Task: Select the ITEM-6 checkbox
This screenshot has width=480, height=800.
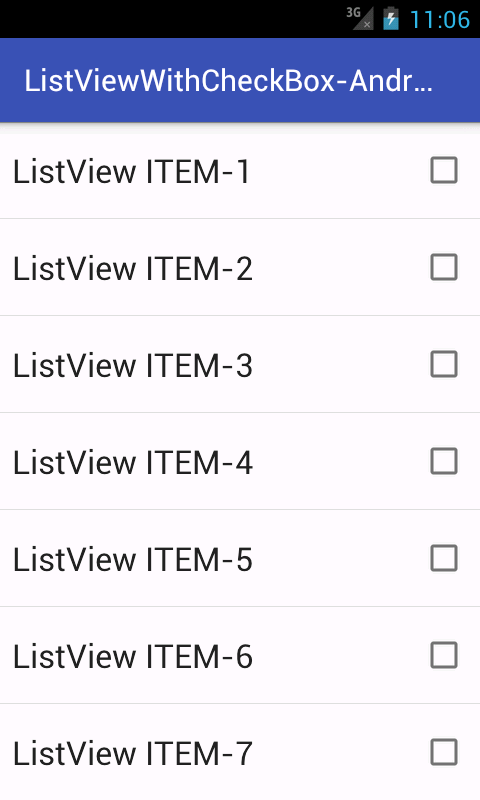Action: pos(444,655)
